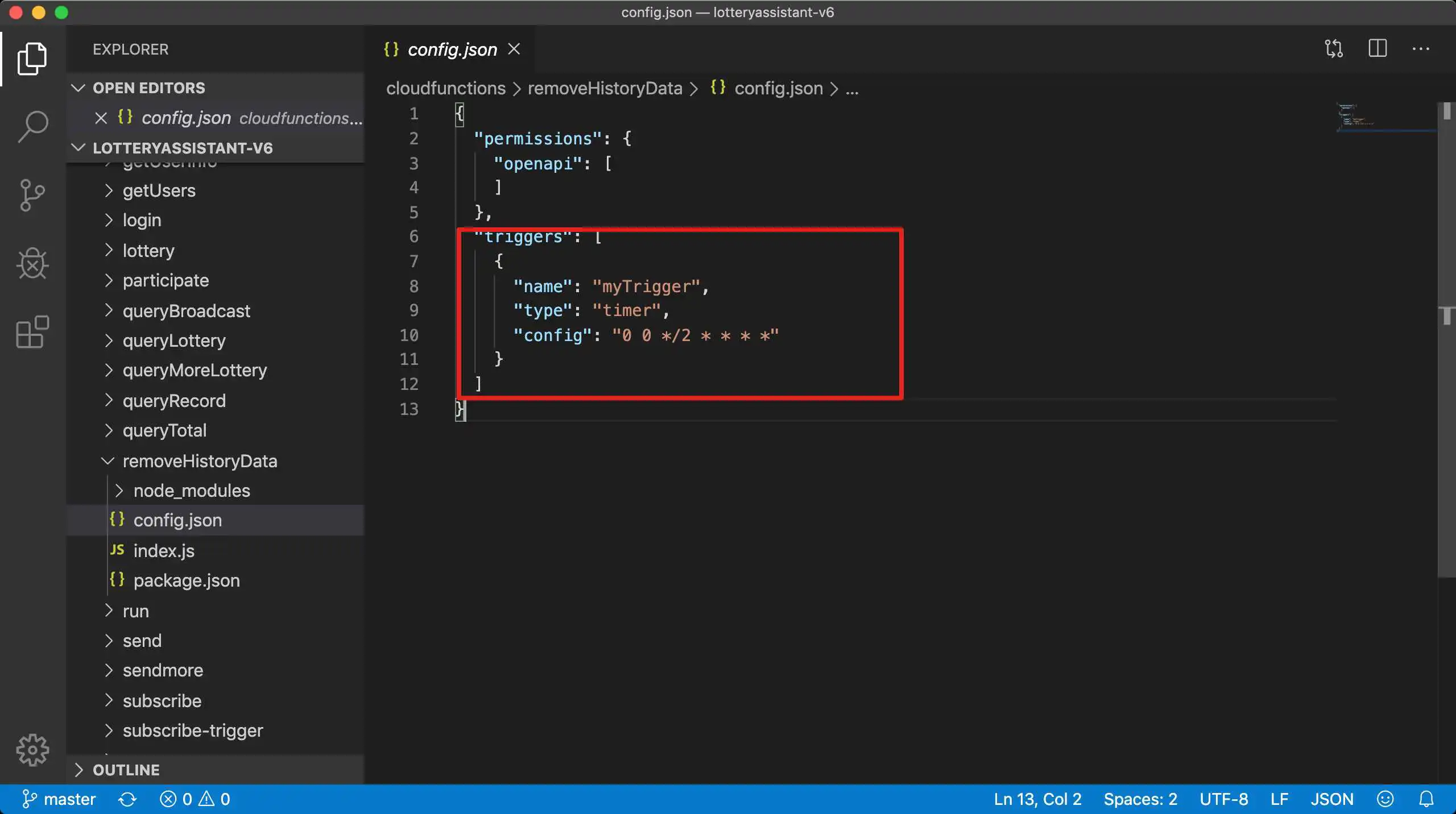Open the Manage gear menu
1456x814 pixels.
click(32, 750)
